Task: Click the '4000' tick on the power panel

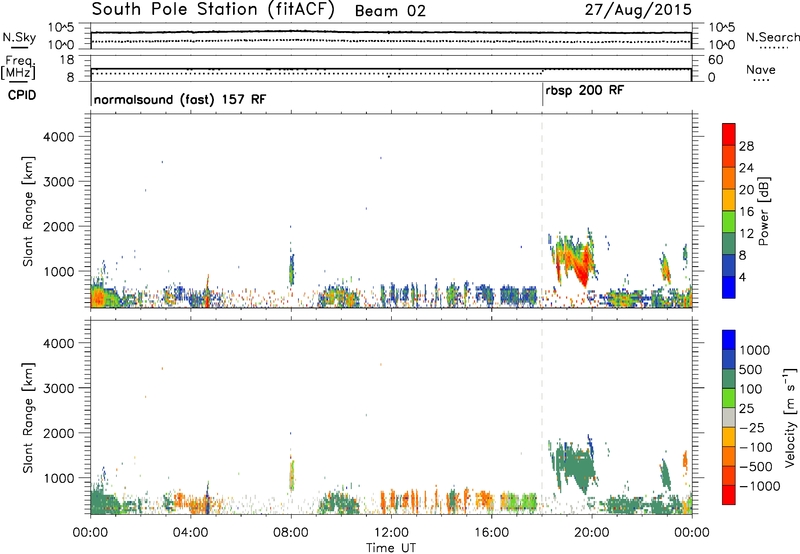Action: 59,137
